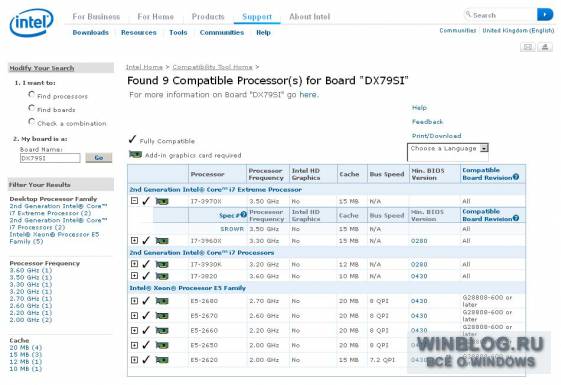561x385 pixels.
Task: Open the Support menu
Action: 257,17
